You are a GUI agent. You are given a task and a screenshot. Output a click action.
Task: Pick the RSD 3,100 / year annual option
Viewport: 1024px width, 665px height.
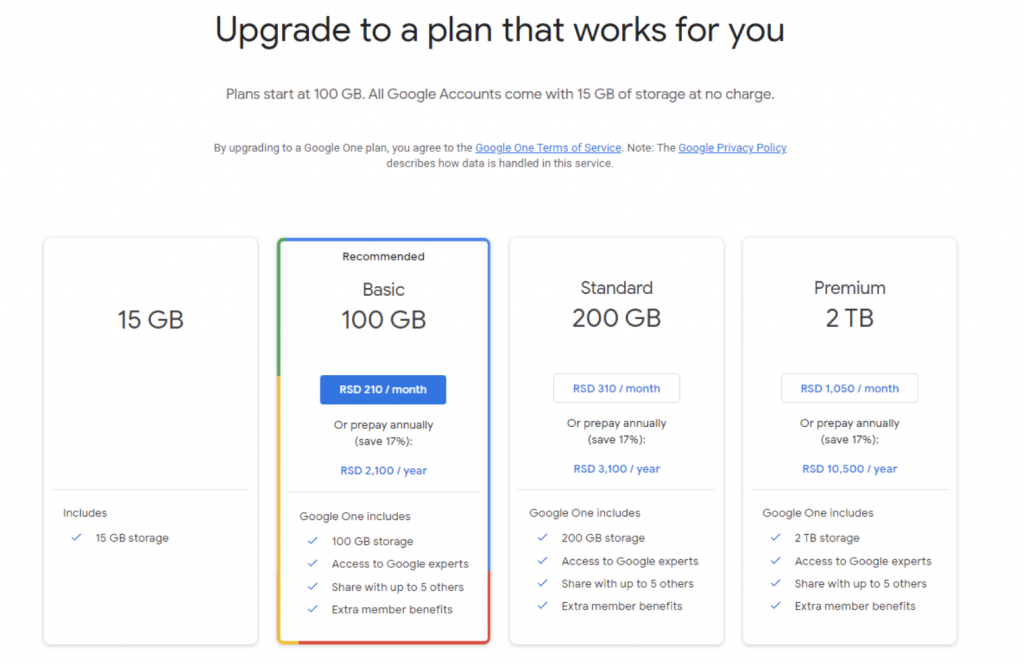pos(616,469)
